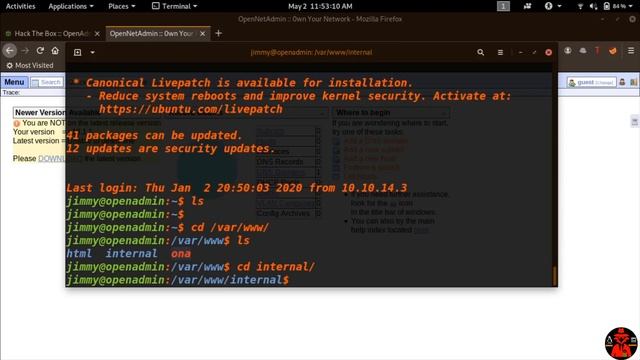Open the Terminal app menu
The image size is (640, 360).
(x=174, y=6)
